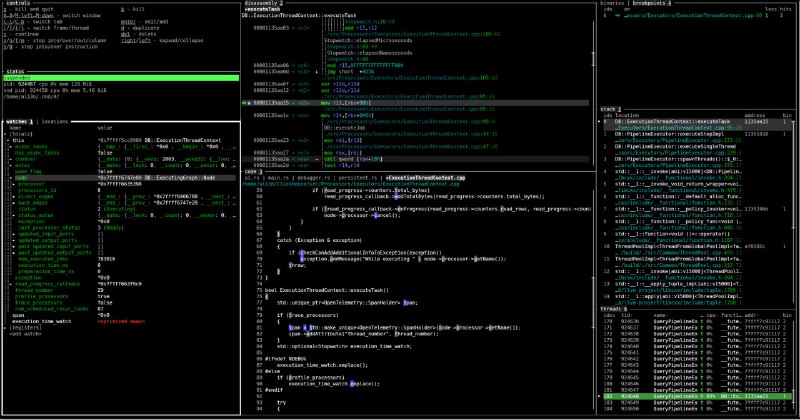Image resolution: width=800 pixels, height=420 pixels.
Task: Click the green suspended status bar
Action: tap(121, 78)
